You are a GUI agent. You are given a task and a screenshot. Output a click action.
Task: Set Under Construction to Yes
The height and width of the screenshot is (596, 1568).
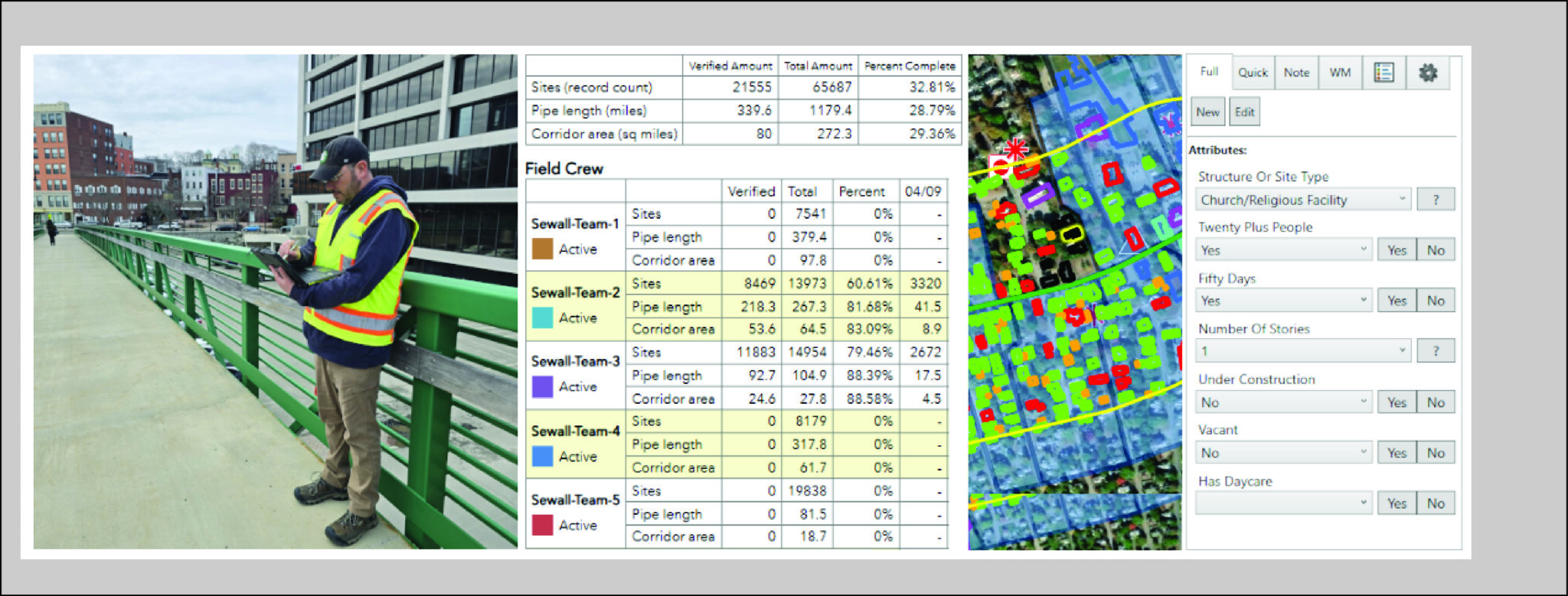pyautogui.click(x=1396, y=402)
